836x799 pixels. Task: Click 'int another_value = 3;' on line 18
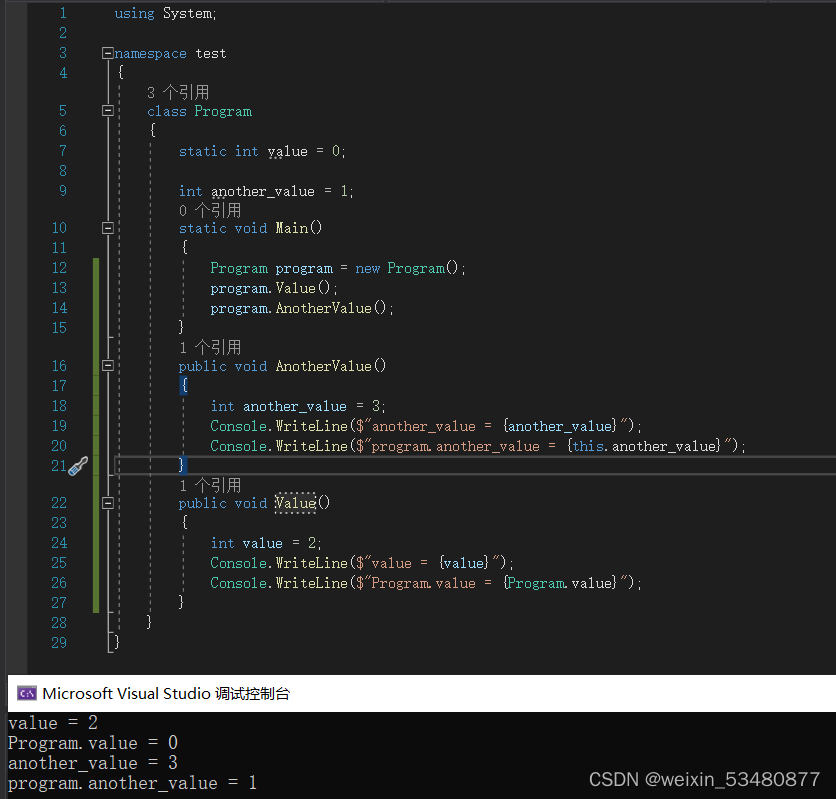[298, 406]
